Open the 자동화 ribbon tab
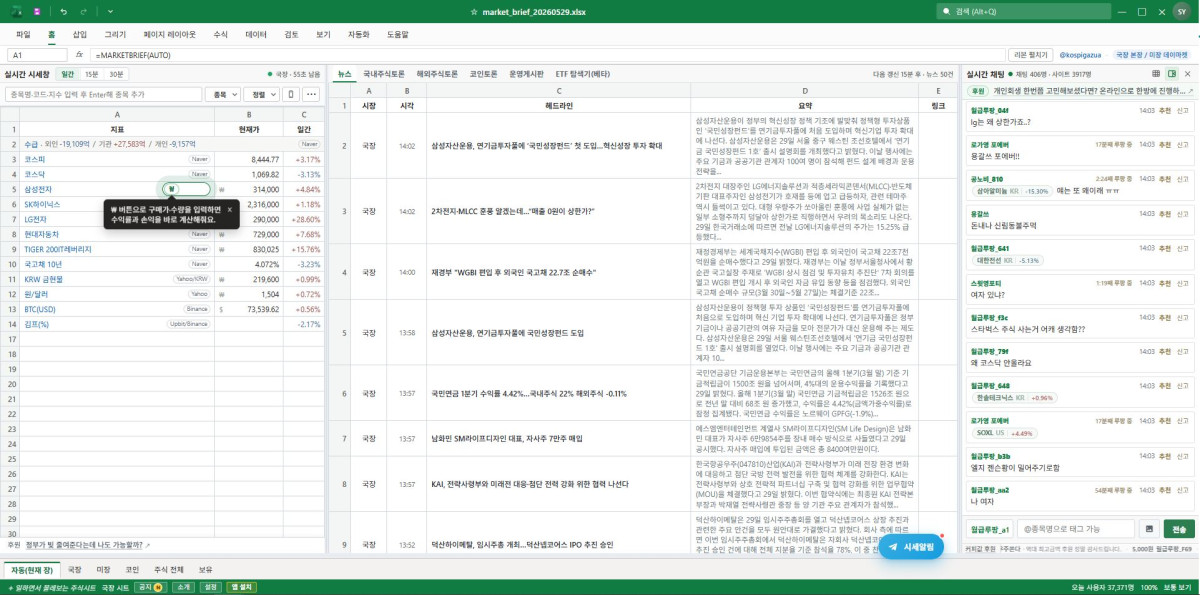The image size is (1200, 595). (x=358, y=34)
